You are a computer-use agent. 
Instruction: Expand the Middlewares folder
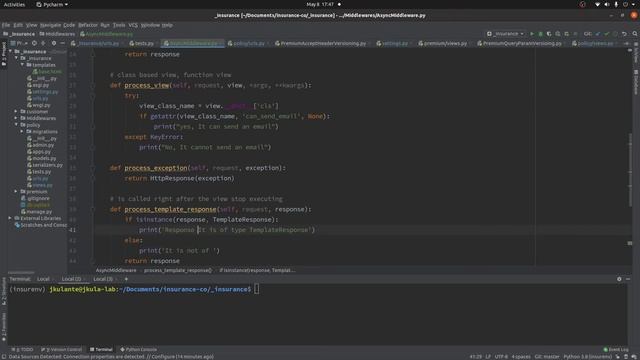click(x=16, y=118)
